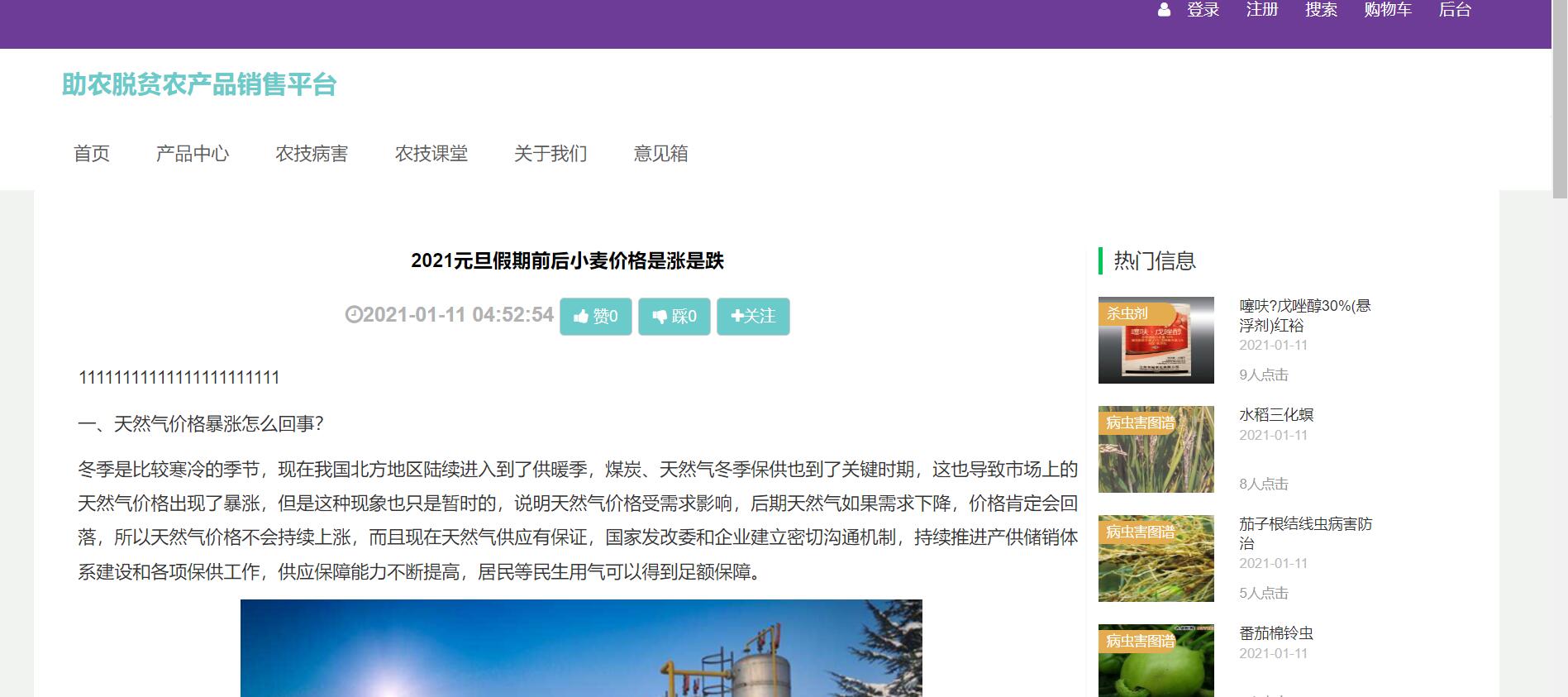Viewport: 1568px width, 697px height.
Task: Click the 5人点击 view count
Action: click(x=1263, y=594)
